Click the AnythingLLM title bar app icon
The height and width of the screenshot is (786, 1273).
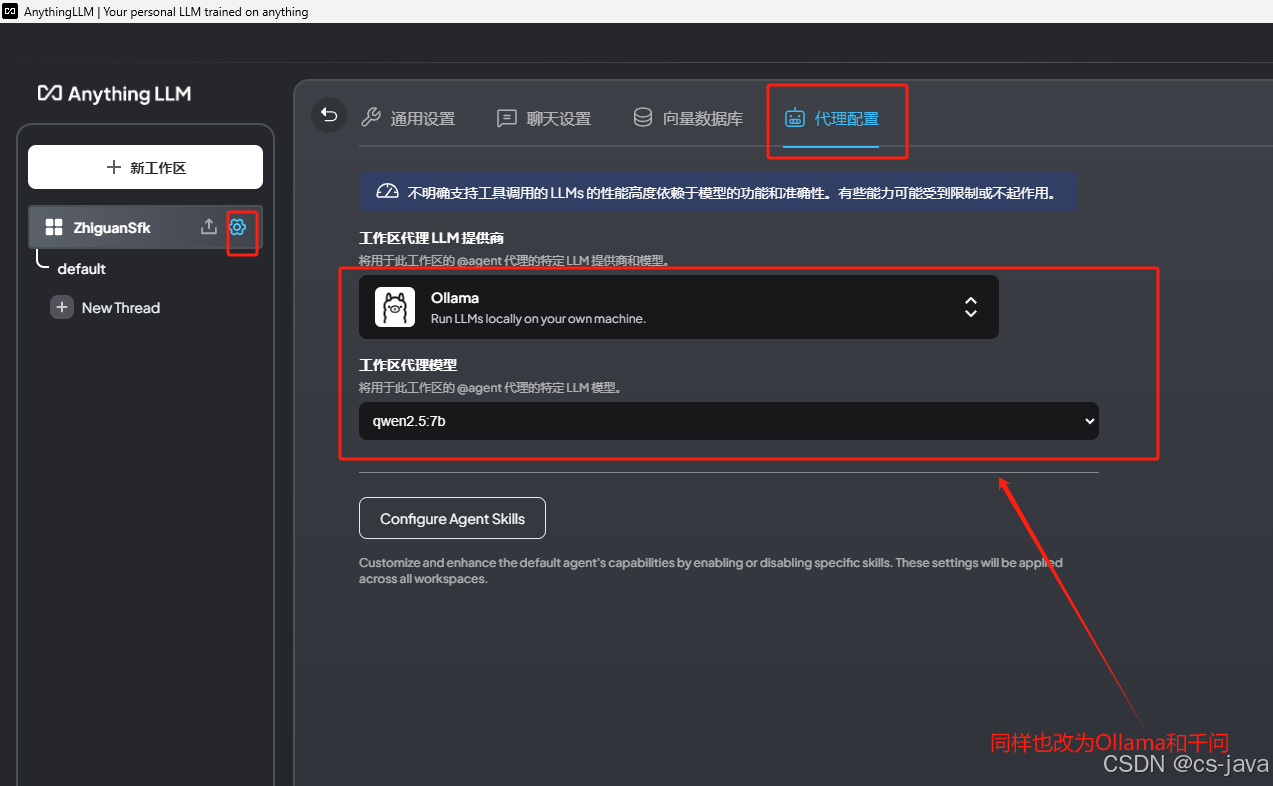click(10, 11)
